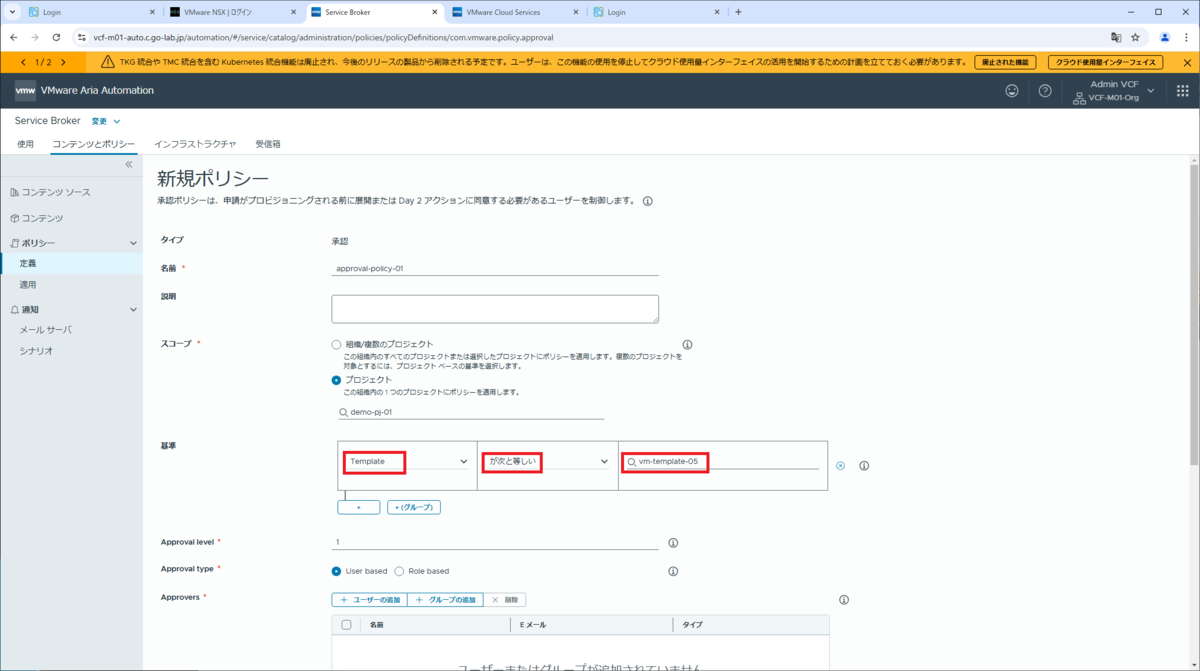Click 廃止された機能 banner button
This screenshot has width=1200, height=671.
[1005, 62]
